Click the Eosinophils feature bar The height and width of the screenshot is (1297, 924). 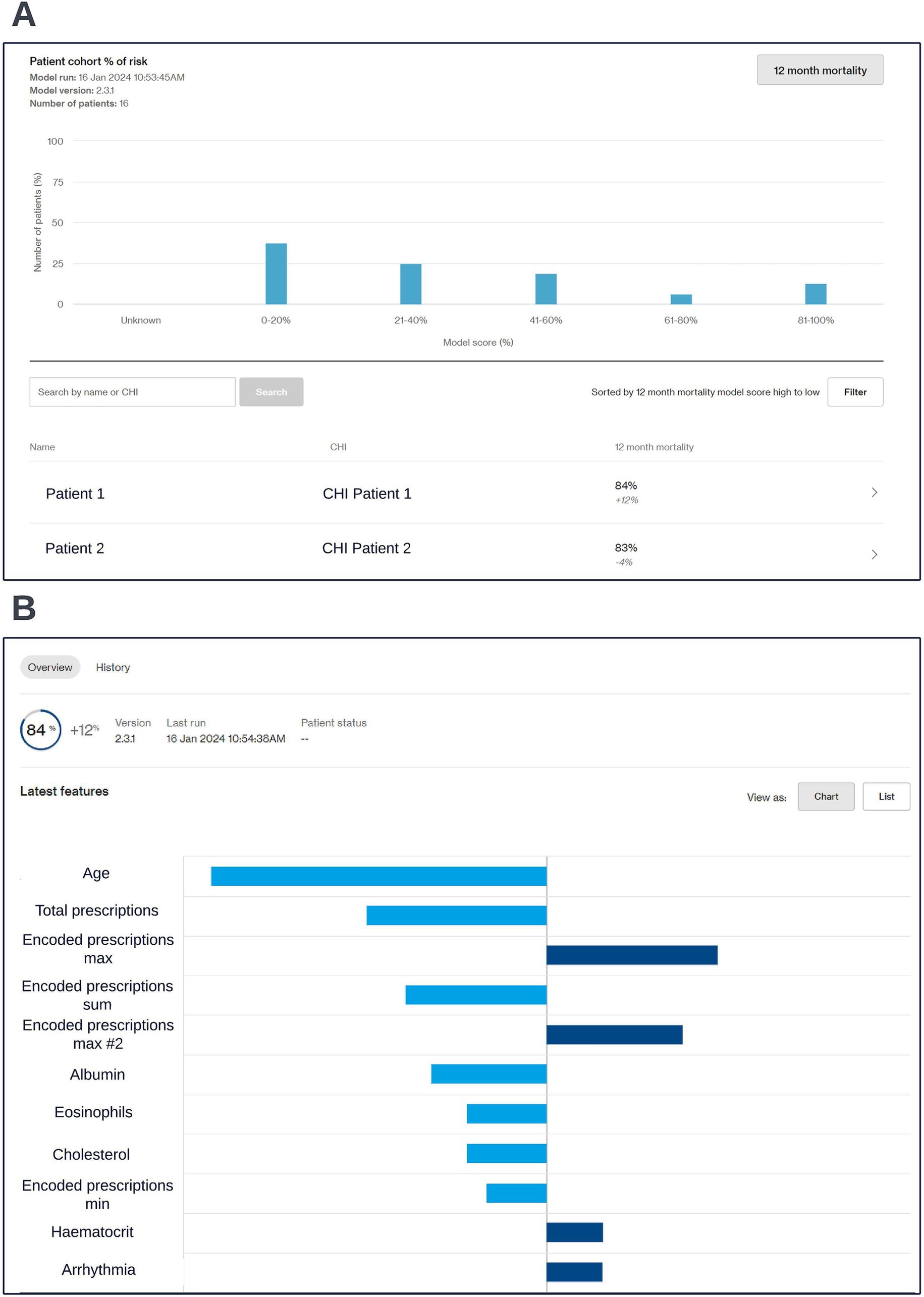(x=506, y=1114)
